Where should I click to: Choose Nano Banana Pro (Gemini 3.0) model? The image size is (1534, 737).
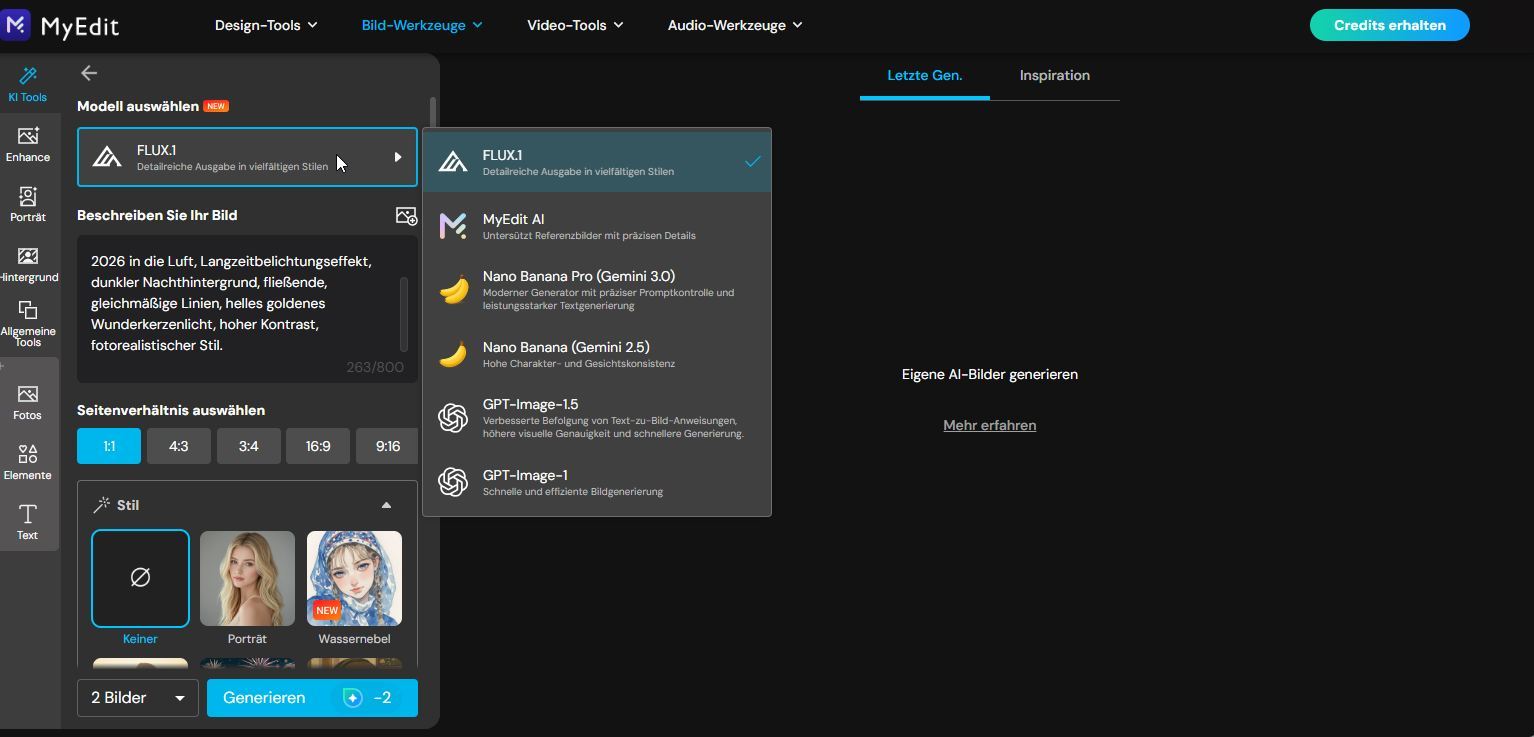pos(597,290)
